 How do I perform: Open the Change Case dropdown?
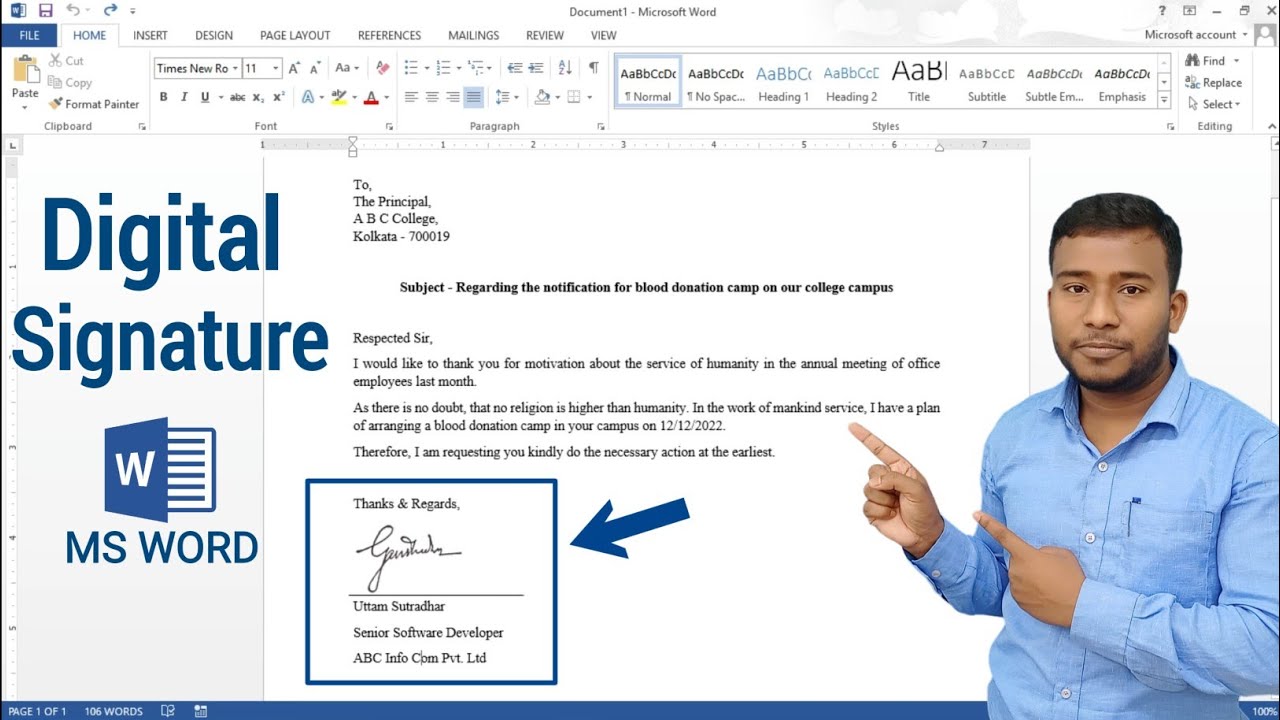(347, 68)
